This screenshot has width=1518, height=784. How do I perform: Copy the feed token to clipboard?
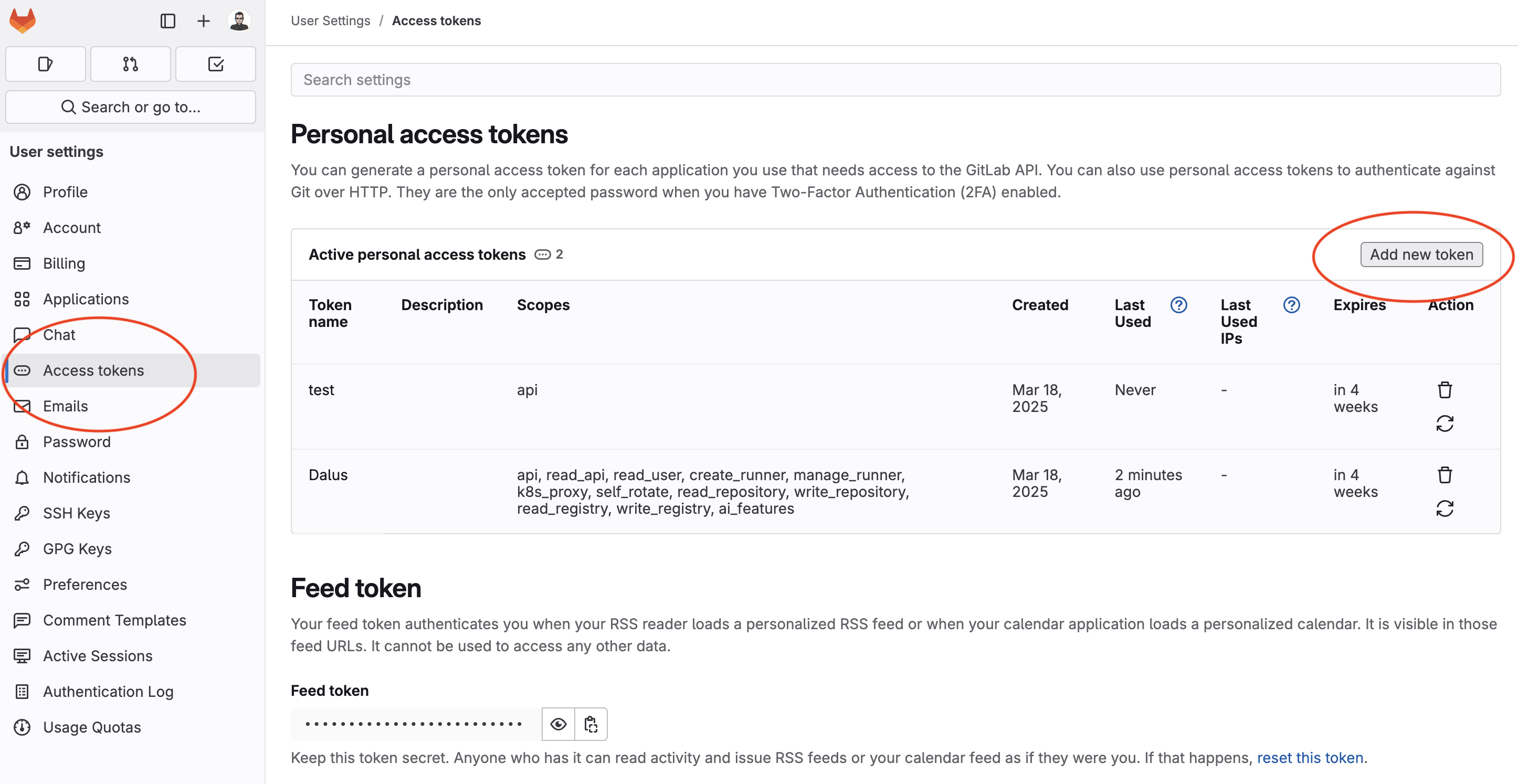(591, 724)
